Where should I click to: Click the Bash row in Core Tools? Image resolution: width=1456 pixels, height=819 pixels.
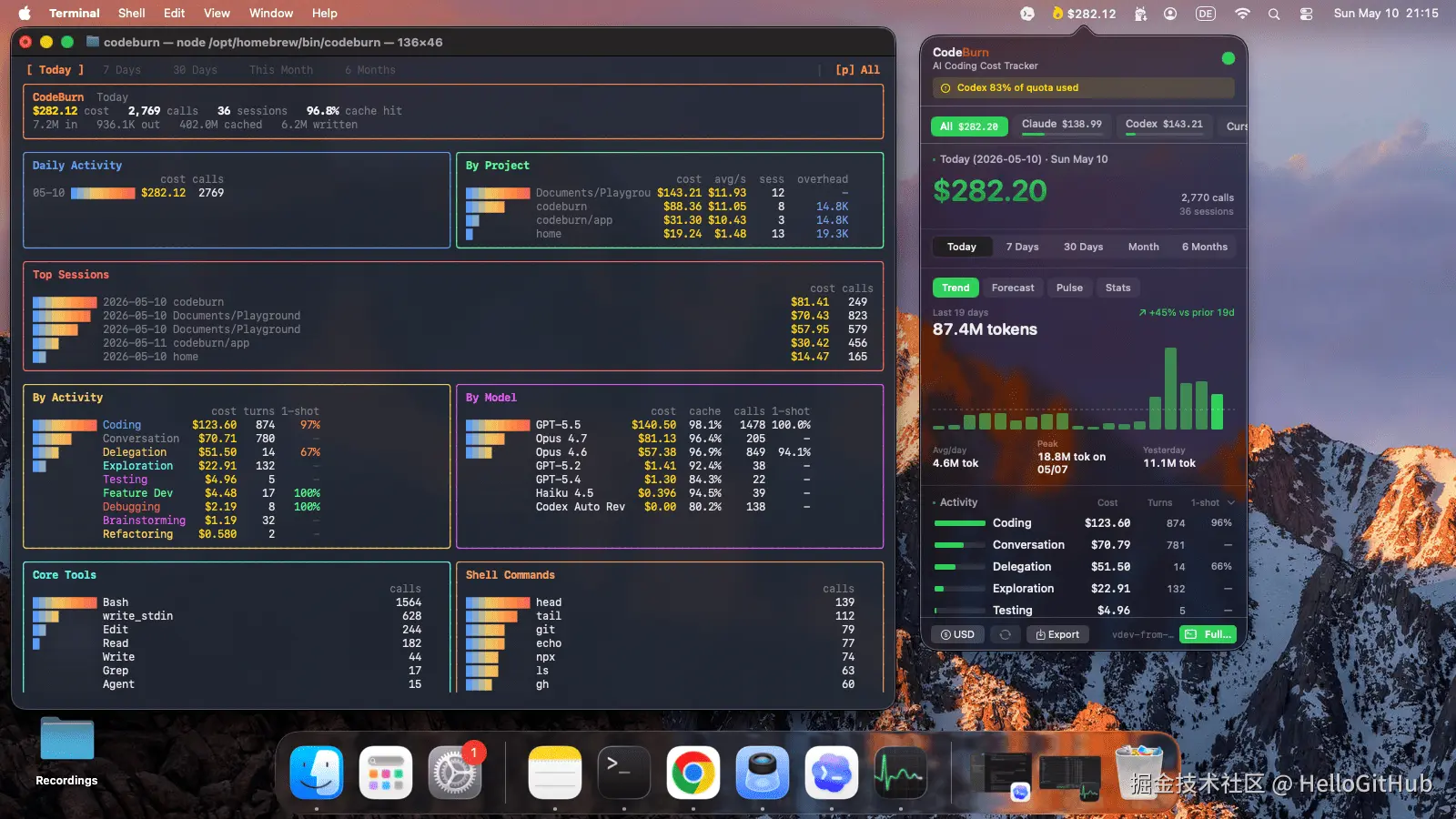[x=227, y=602]
